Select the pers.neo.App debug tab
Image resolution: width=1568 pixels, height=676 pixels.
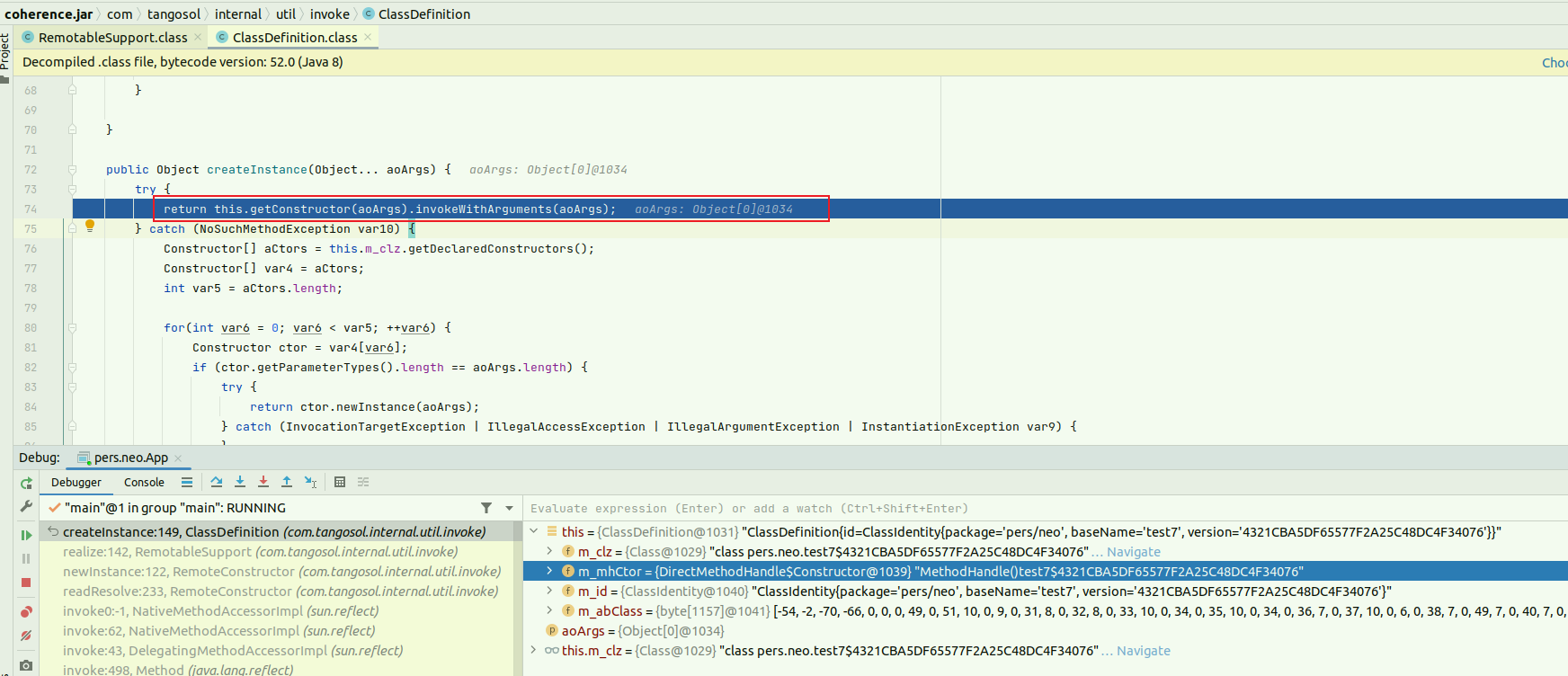(x=130, y=458)
